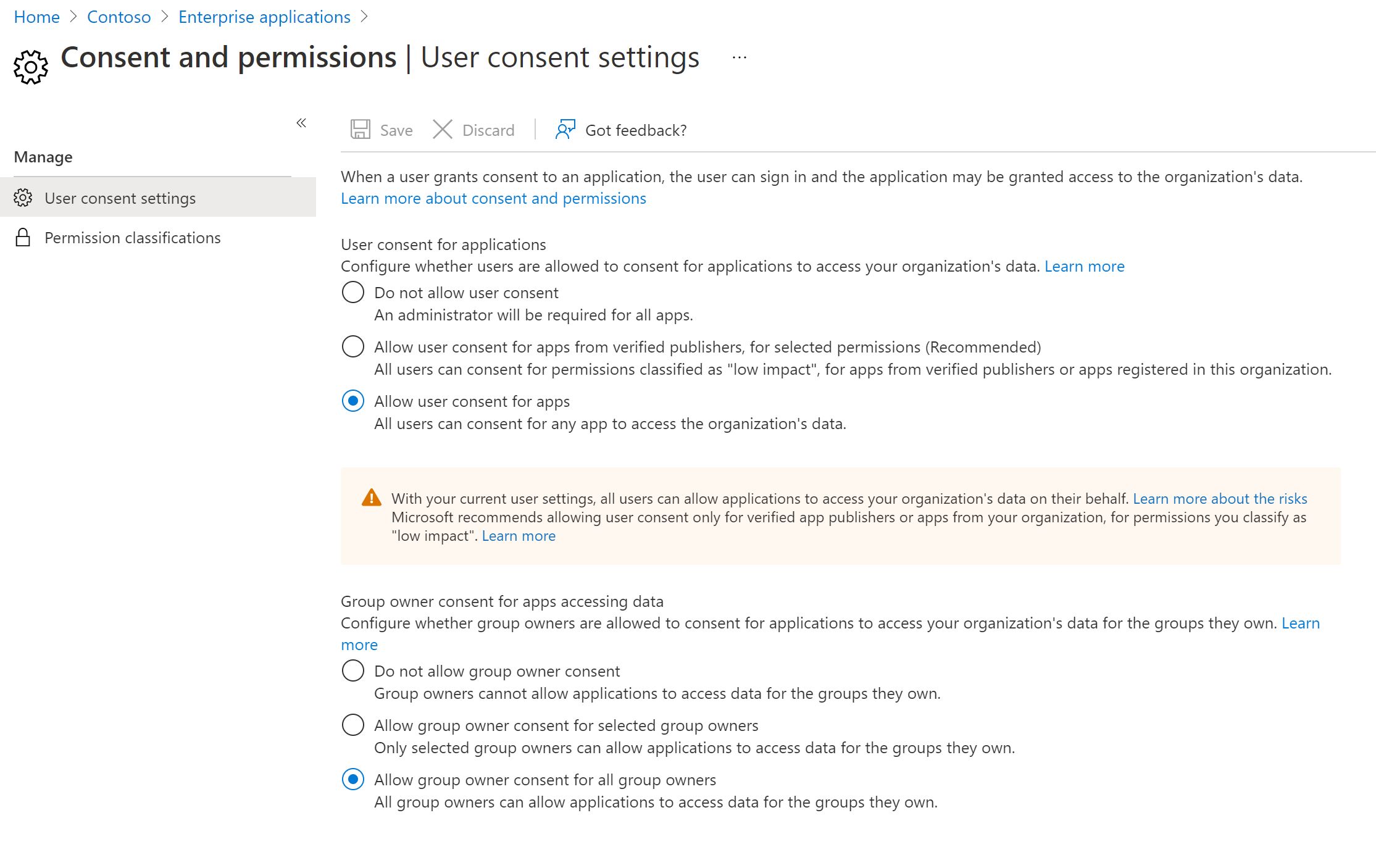Click the Save floppy disk icon
This screenshot has height=868, width=1376.
[x=361, y=130]
